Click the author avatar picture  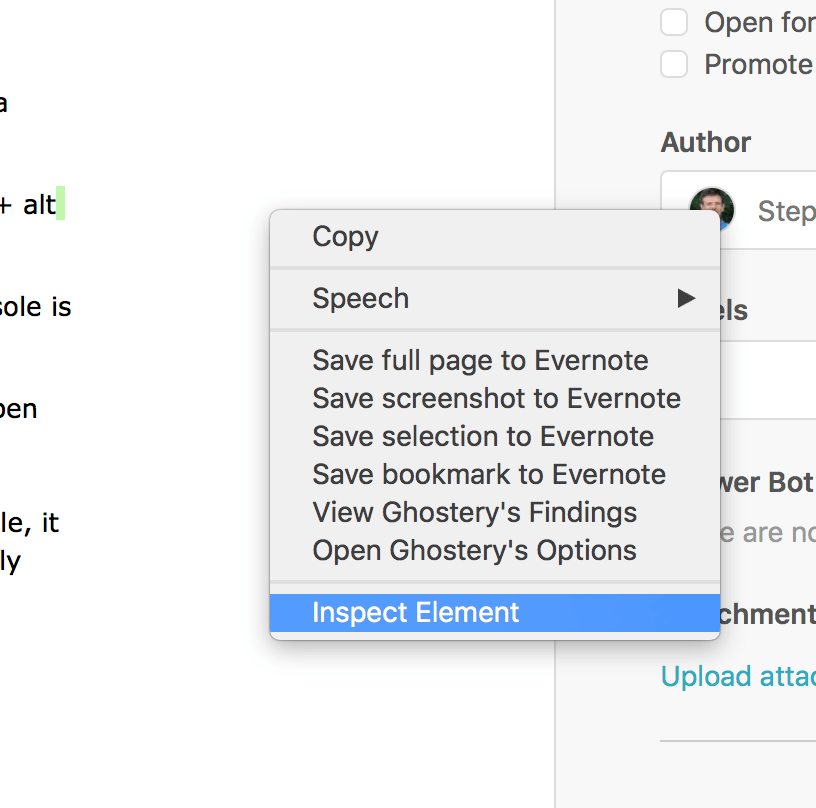(x=712, y=210)
